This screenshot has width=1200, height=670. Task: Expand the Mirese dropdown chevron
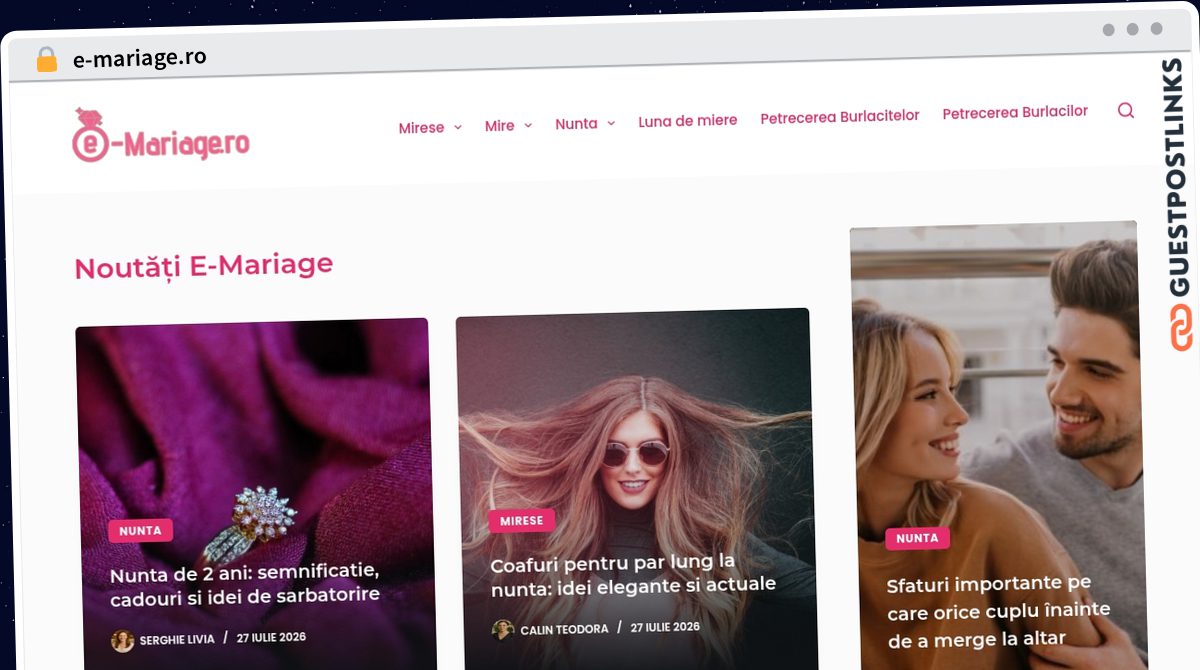pyautogui.click(x=458, y=127)
